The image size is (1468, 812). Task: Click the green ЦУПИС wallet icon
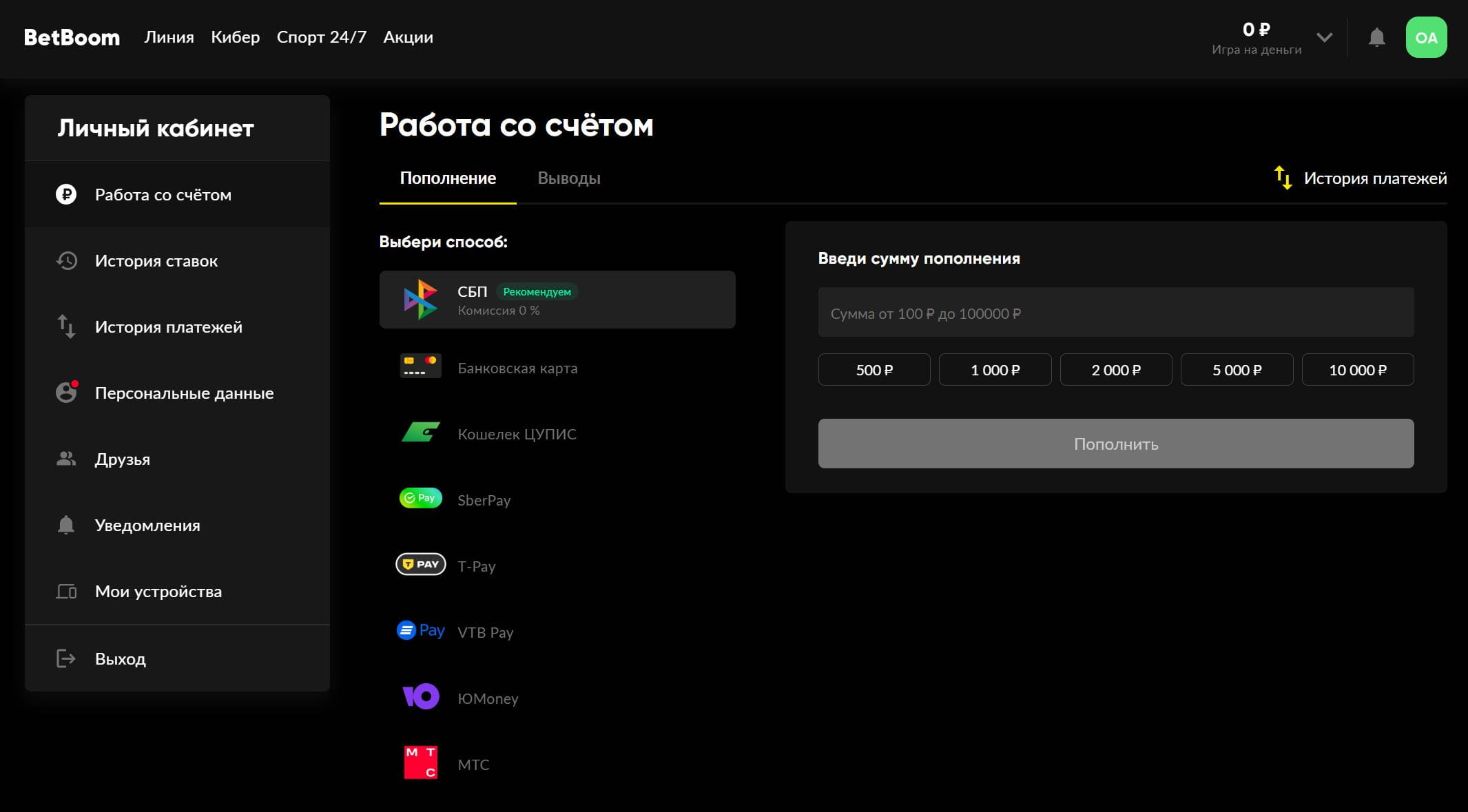click(420, 432)
